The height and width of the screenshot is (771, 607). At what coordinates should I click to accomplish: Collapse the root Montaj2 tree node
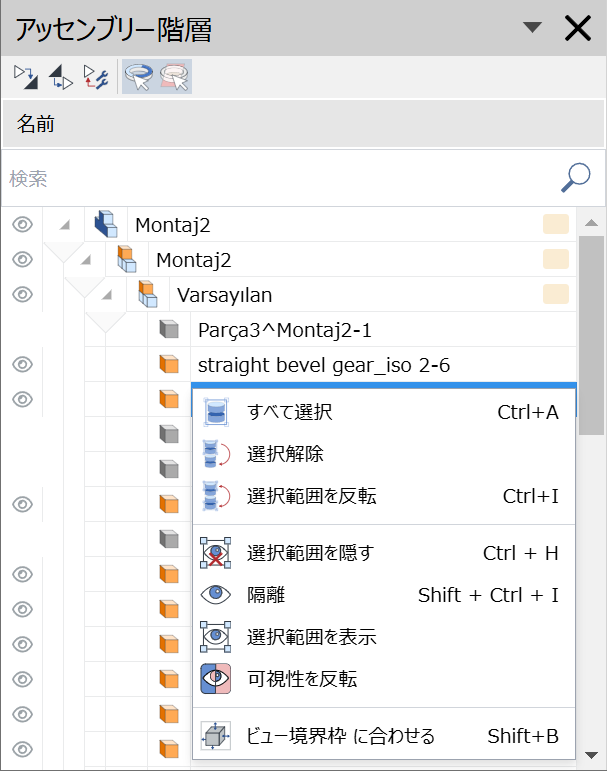64,225
